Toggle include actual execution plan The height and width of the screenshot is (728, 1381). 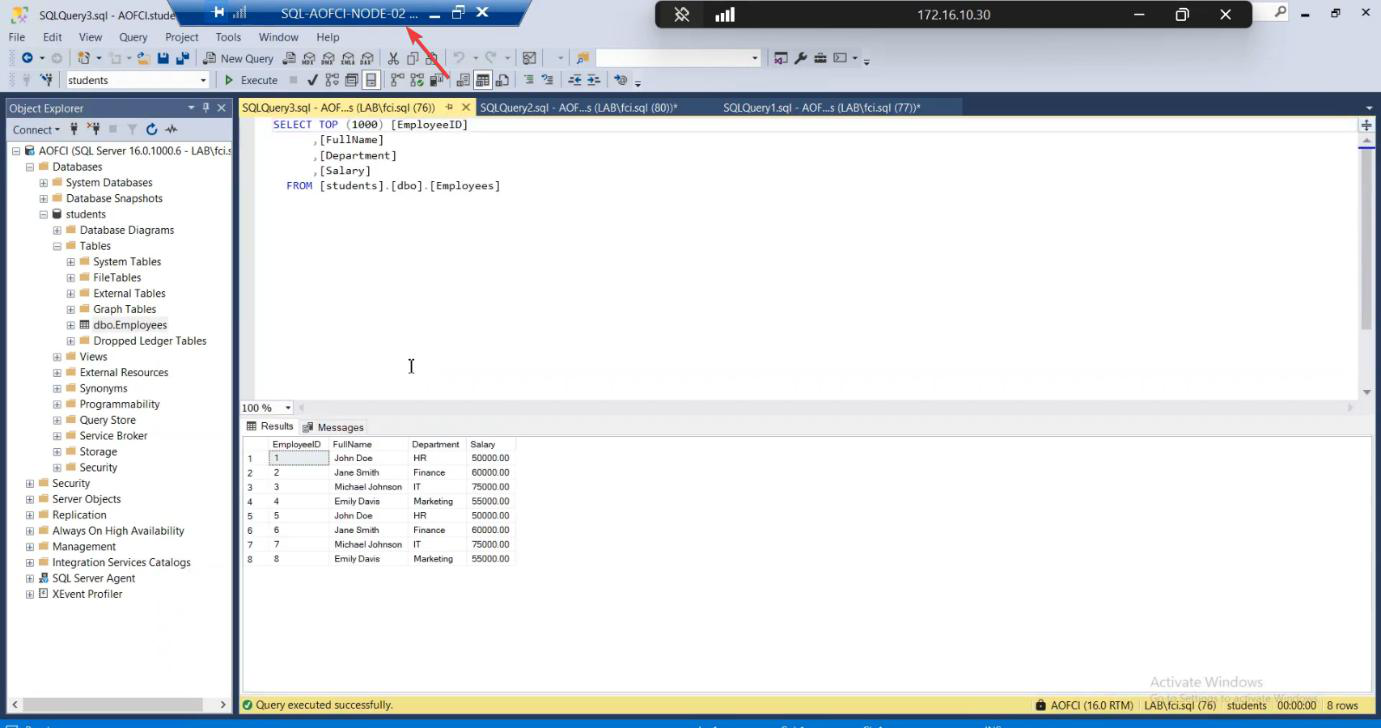398,80
